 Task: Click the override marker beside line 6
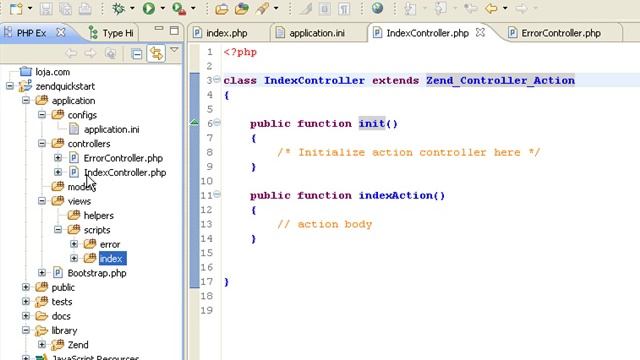click(x=194, y=122)
